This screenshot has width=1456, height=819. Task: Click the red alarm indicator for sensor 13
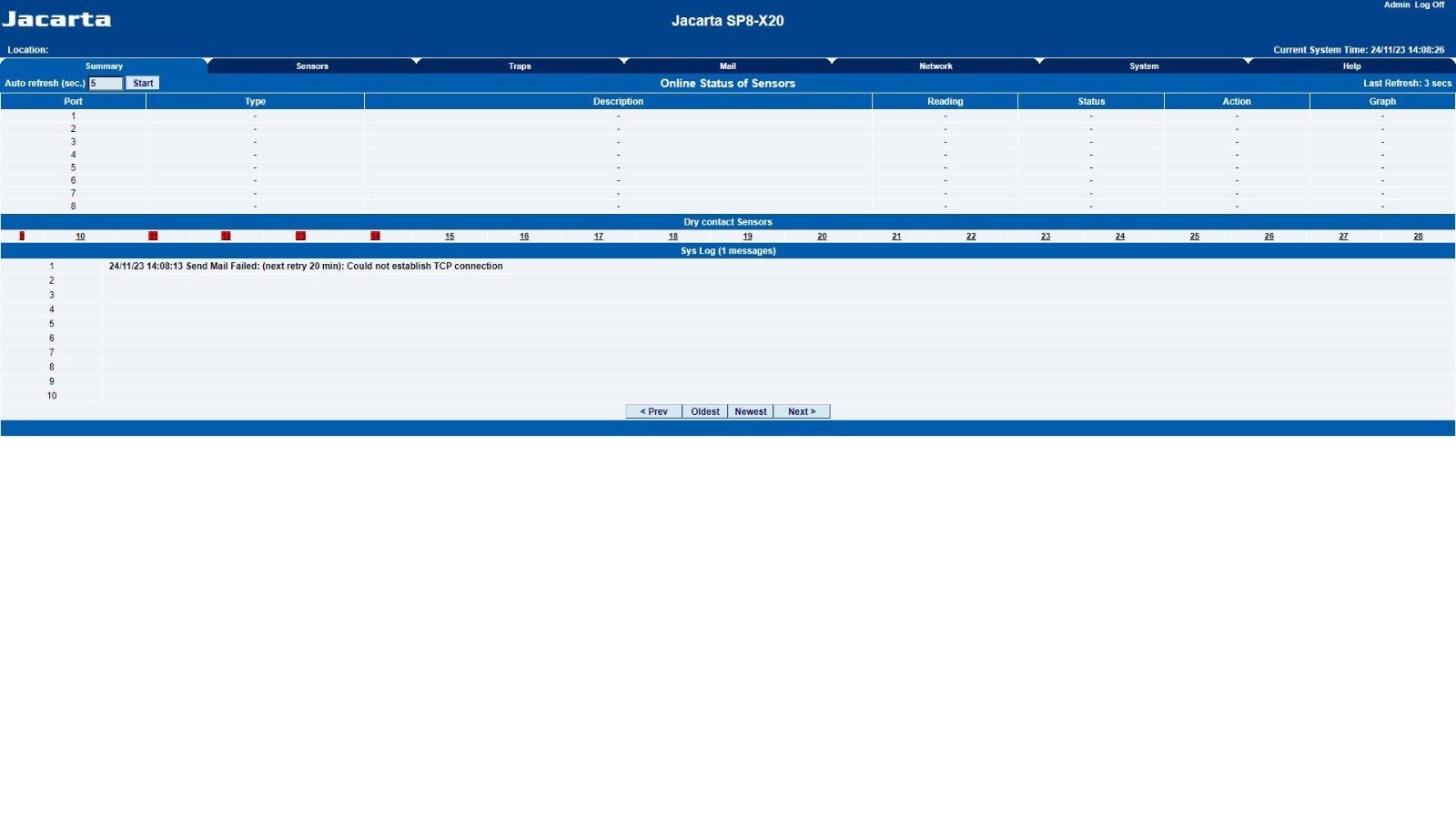[x=300, y=236]
